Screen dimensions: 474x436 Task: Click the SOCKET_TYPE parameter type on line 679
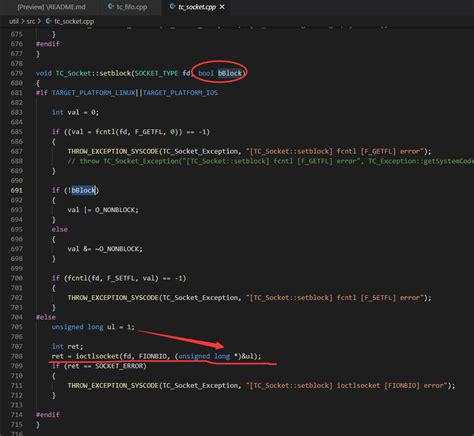click(x=156, y=73)
